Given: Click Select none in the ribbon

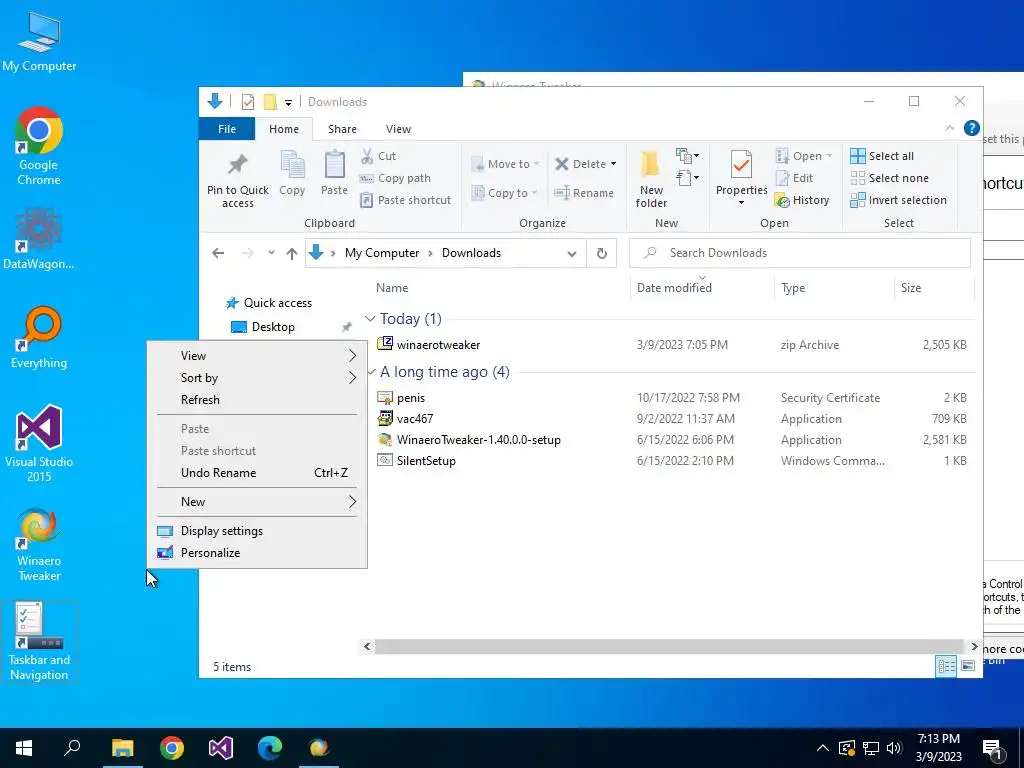Looking at the screenshot, I should point(889,178).
